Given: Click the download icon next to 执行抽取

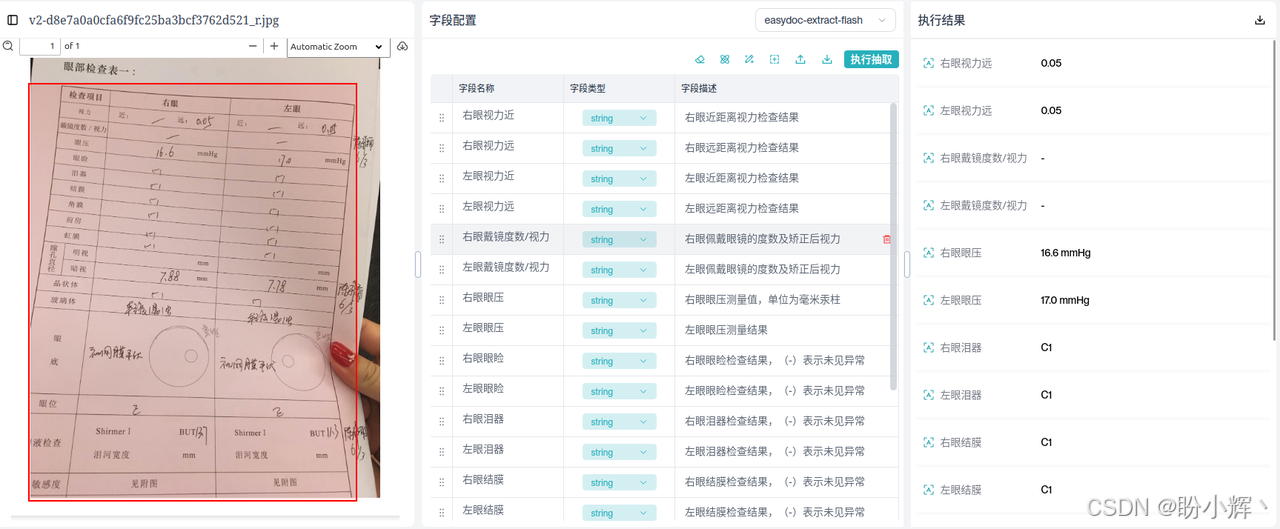Looking at the screenshot, I should tap(827, 59).
